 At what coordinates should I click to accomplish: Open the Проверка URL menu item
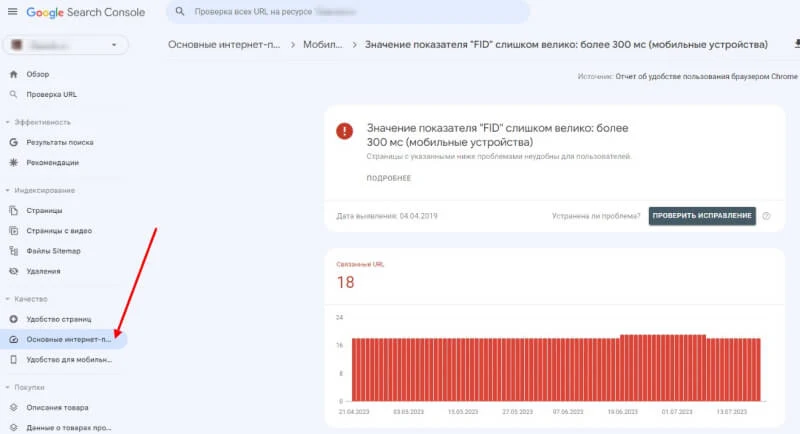(x=52, y=94)
